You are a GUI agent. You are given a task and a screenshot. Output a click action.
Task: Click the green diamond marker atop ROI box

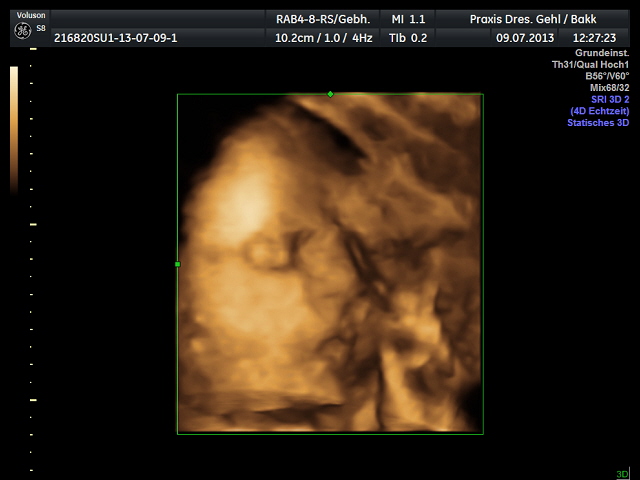[330, 94]
